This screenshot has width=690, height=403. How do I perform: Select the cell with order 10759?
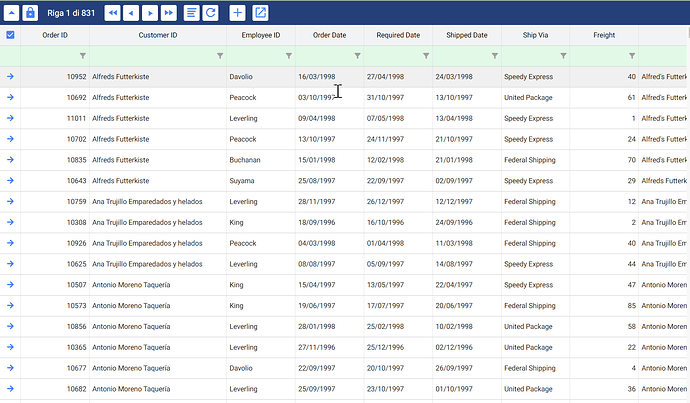55,202
